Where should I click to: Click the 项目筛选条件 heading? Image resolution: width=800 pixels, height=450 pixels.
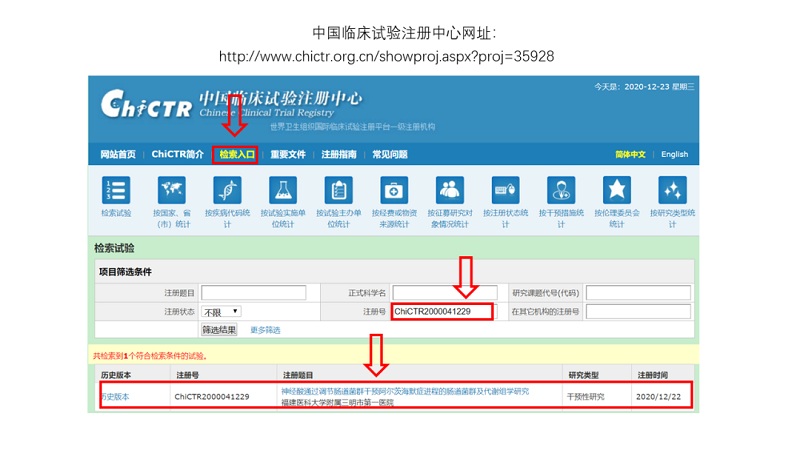tap(125, 272)
